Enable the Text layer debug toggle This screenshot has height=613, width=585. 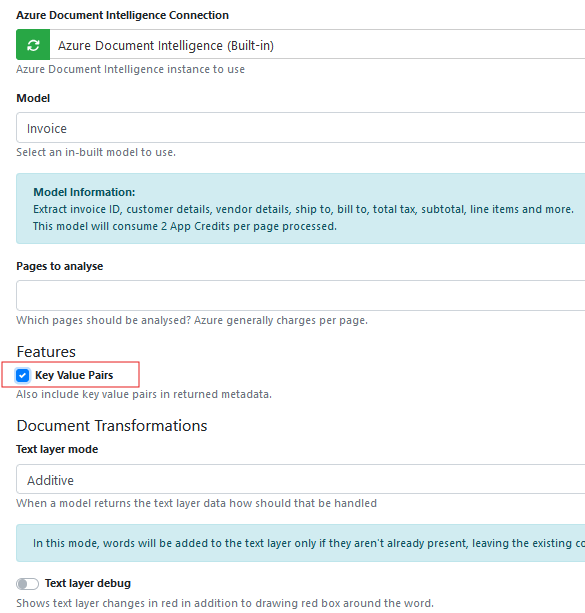27,584
